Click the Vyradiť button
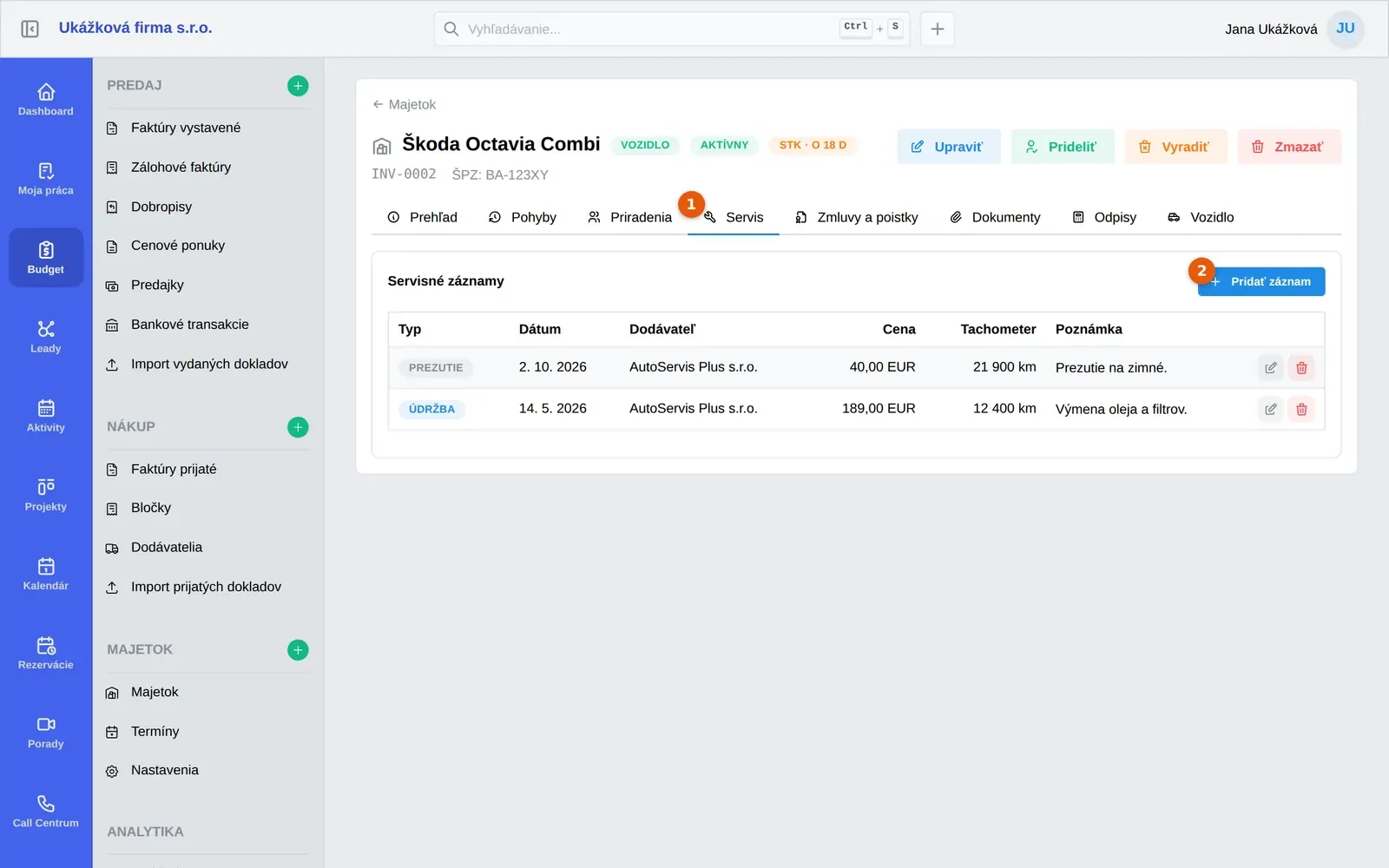The width and height of the screenshot is (1389, 868). pos(1176,147)
